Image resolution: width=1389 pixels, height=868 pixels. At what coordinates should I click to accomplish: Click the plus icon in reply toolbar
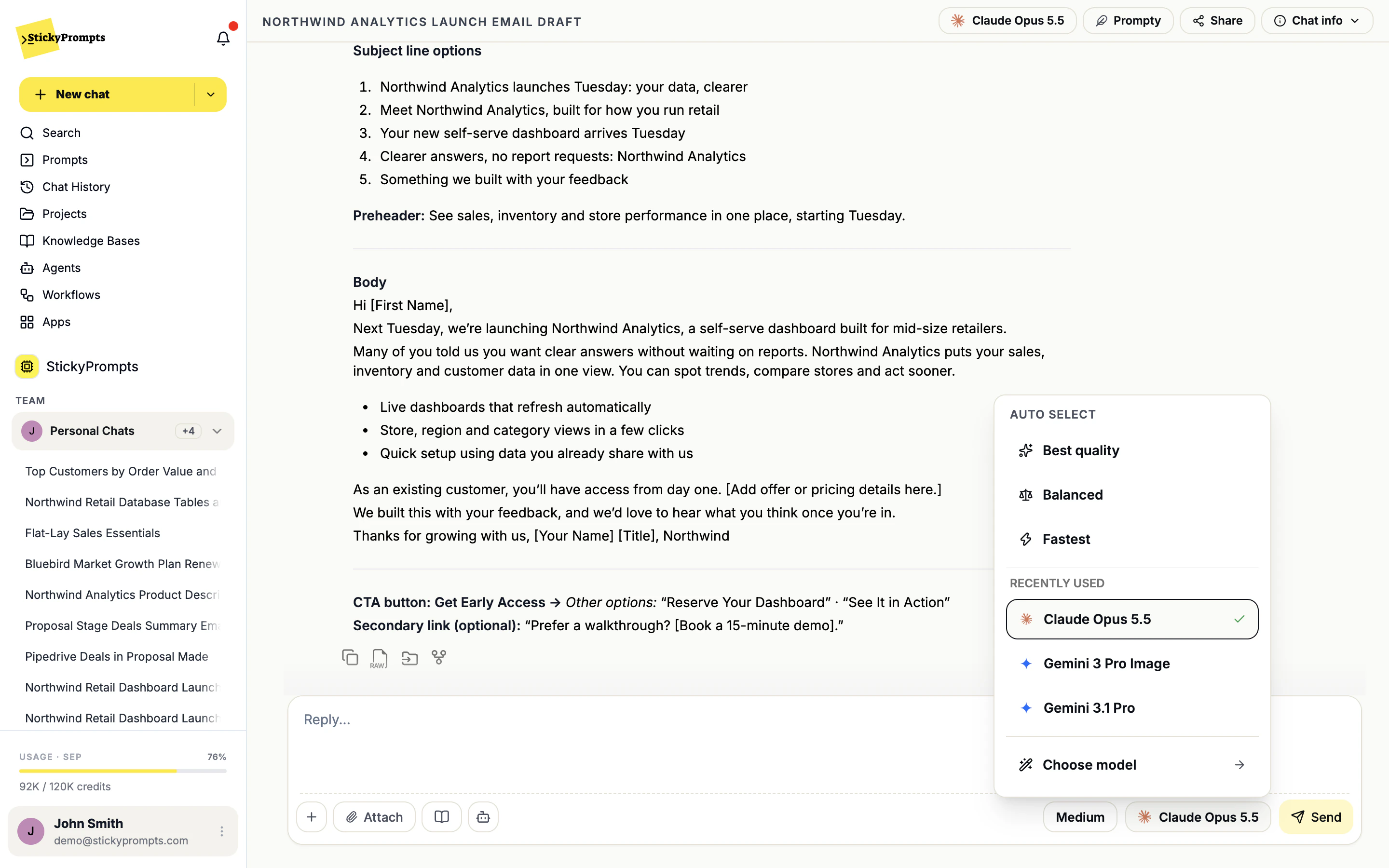312,817
